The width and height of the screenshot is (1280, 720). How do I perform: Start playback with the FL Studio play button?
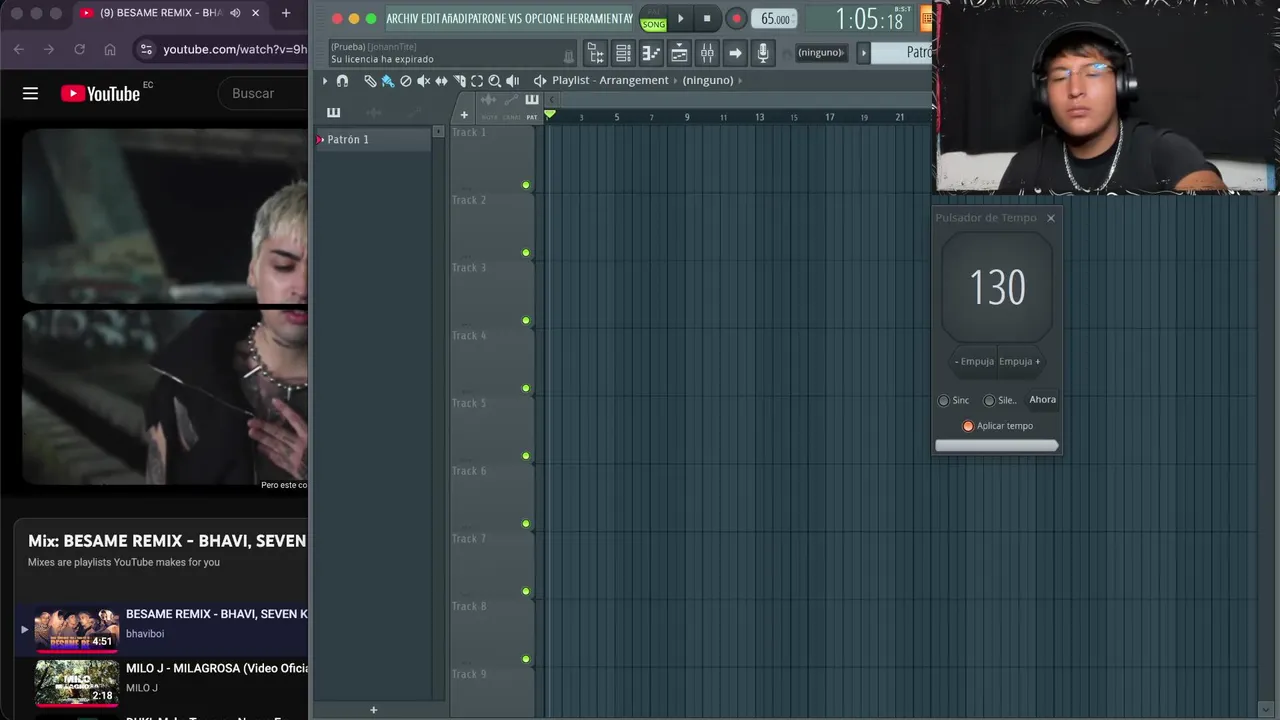(680, 19)
